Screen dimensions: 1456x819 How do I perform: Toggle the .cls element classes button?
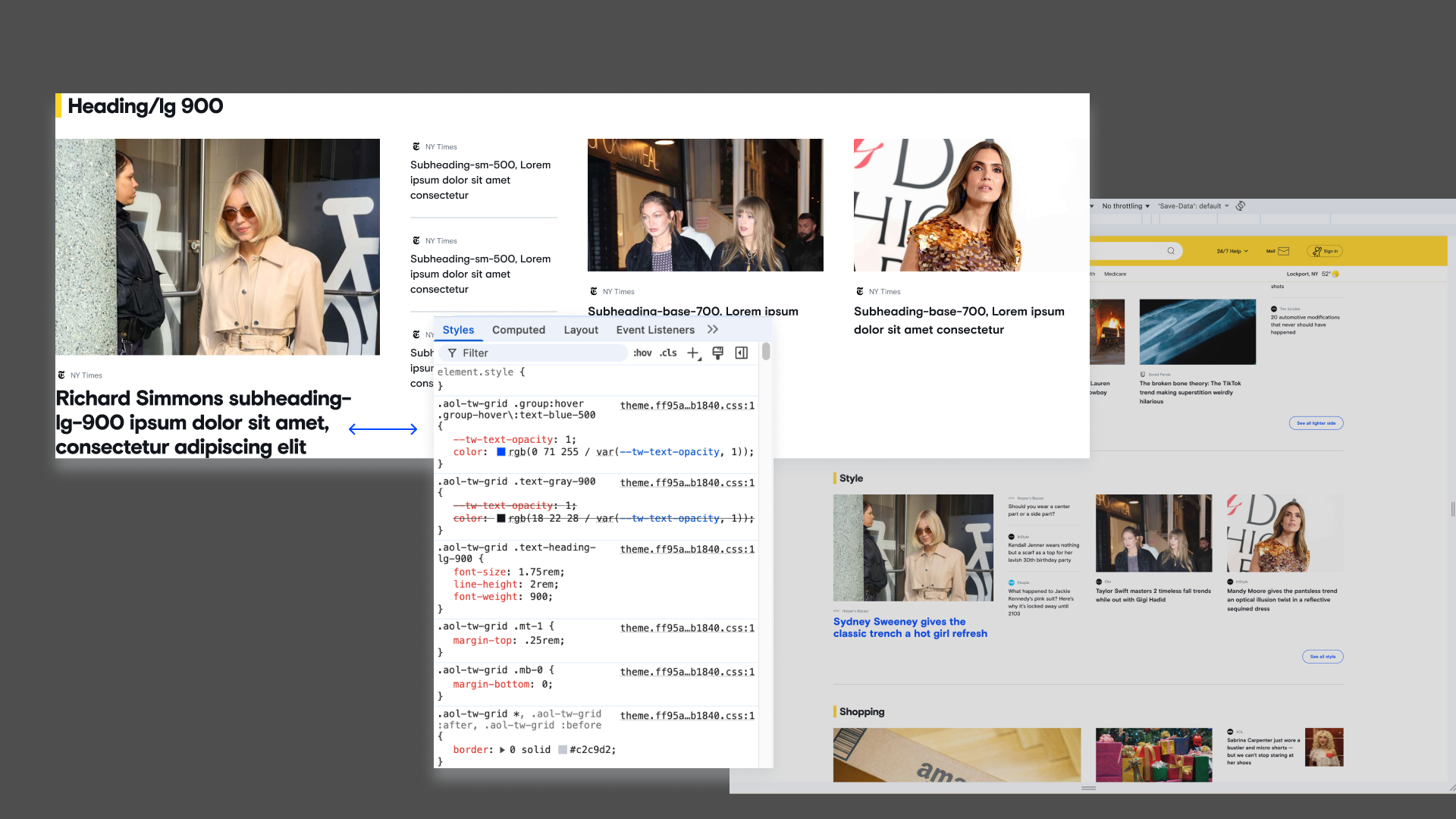[668, 353]
